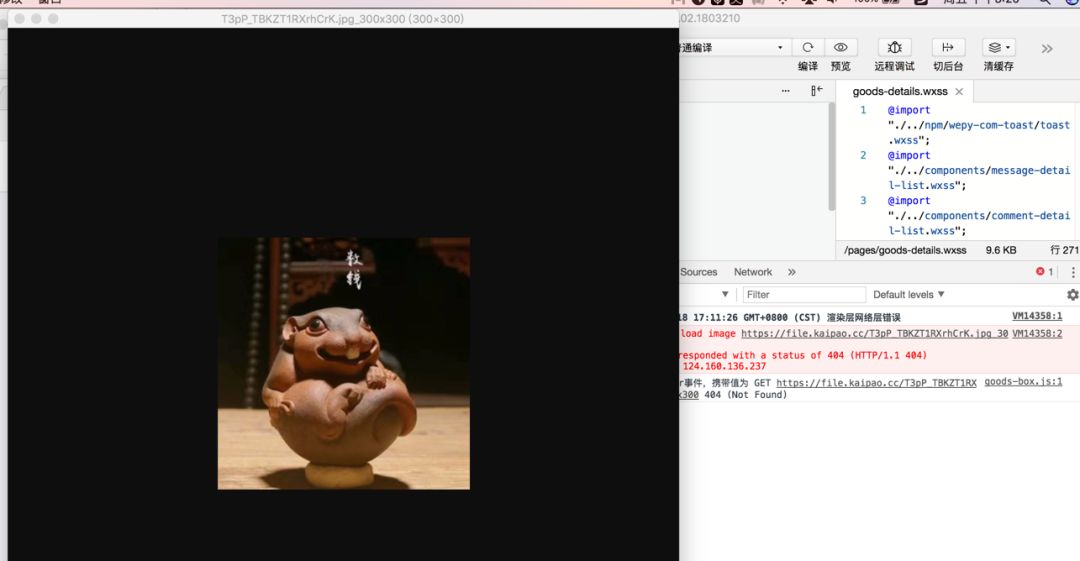The width and height of the screenshot is (1080, 561).
Task: Show more devtools tabs chevron
Action: tap(791, 272)
